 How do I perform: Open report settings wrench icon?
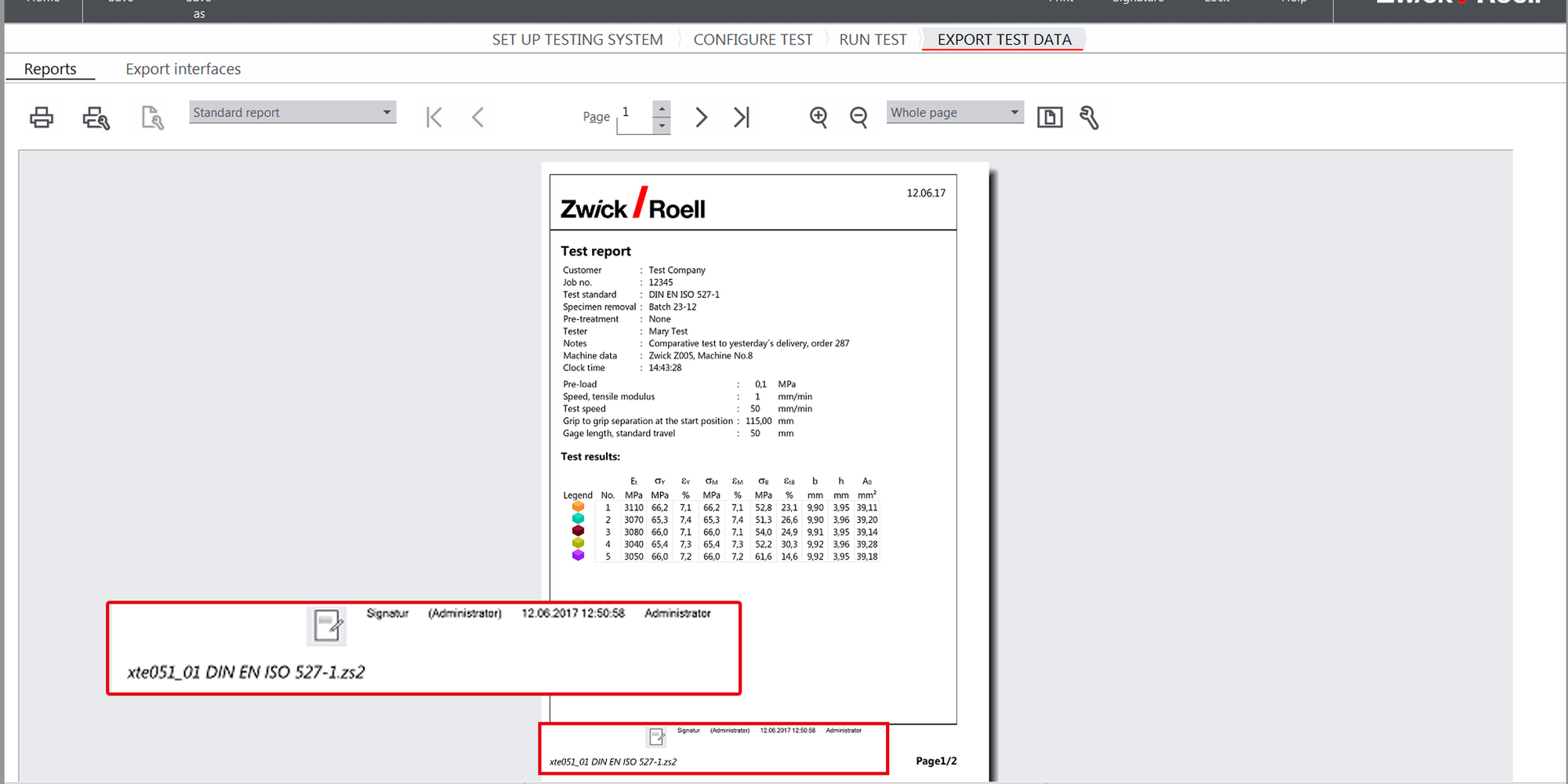tap(1089, 118)
